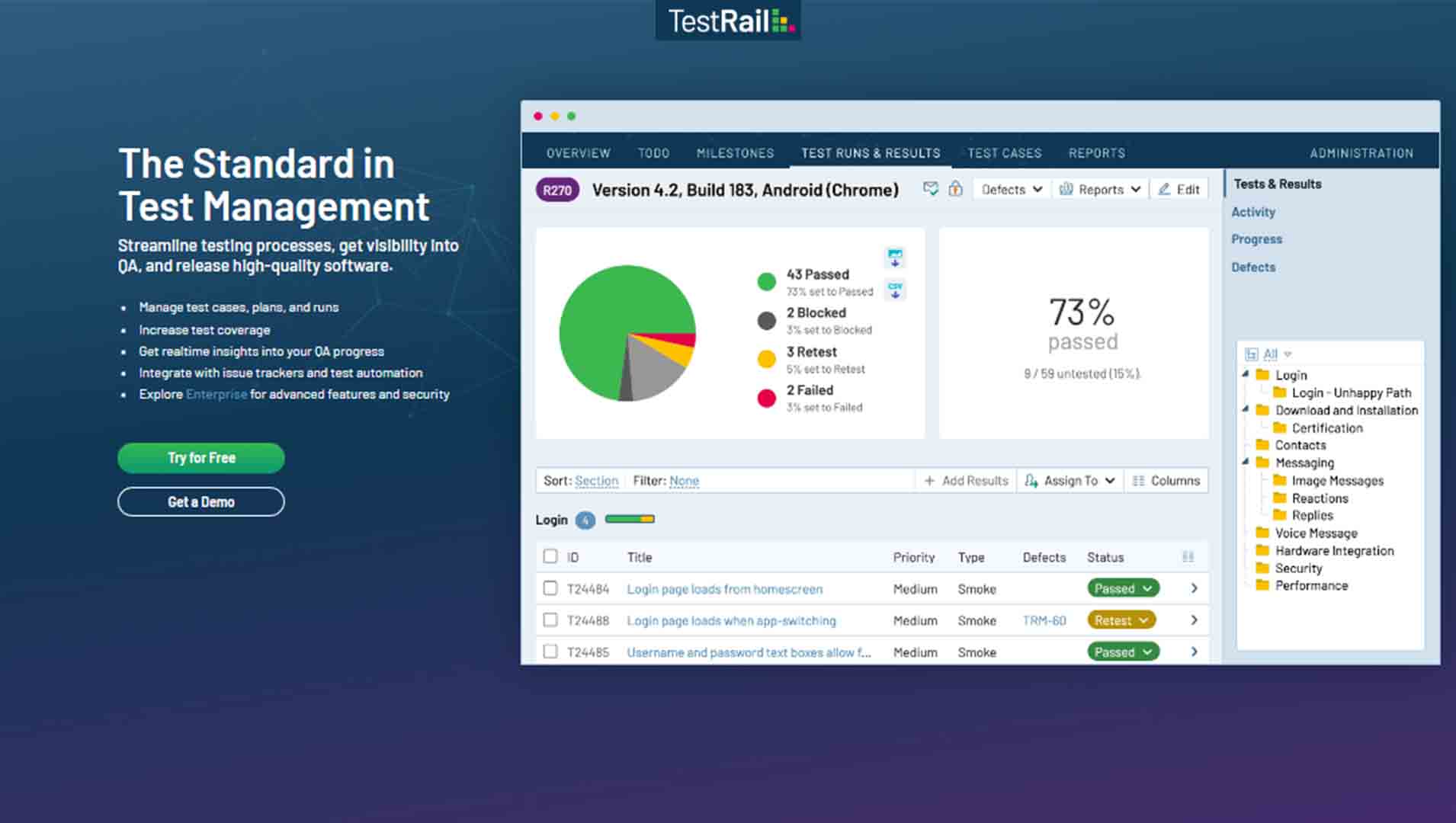Viewport: 1456px width, 823px height.
Task: Click the Get a Demo button
Action: tap(201, 502)
